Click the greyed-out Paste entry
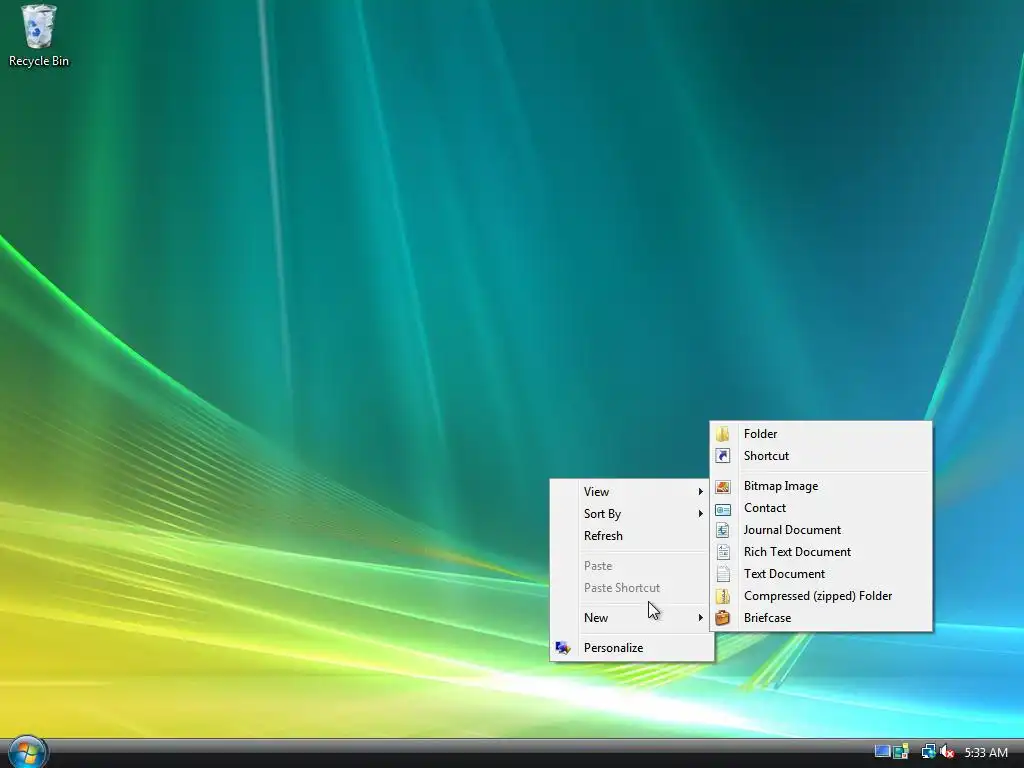The width and height of the screenshot is (1024, 768). tap(632, 566)
